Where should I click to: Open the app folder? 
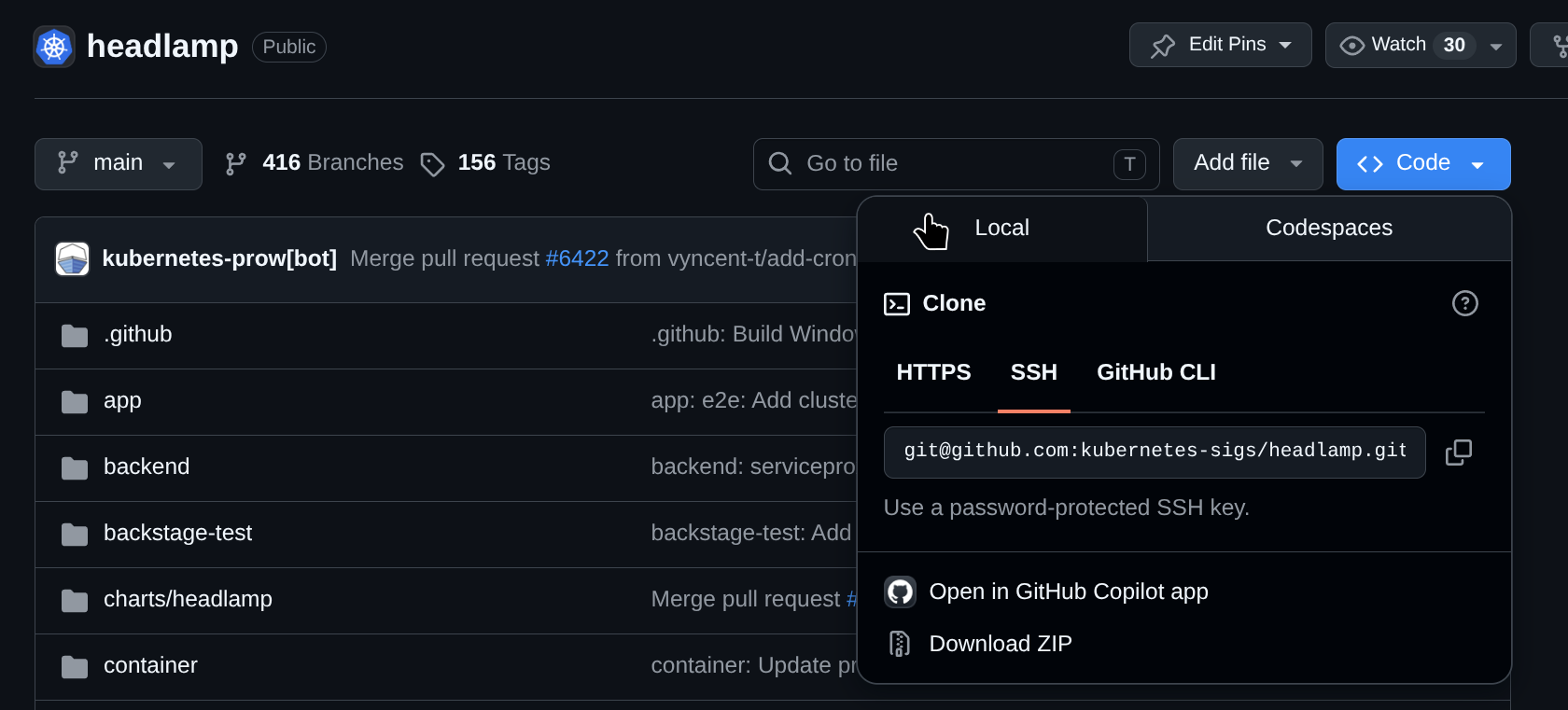click(x=122, y=401)
